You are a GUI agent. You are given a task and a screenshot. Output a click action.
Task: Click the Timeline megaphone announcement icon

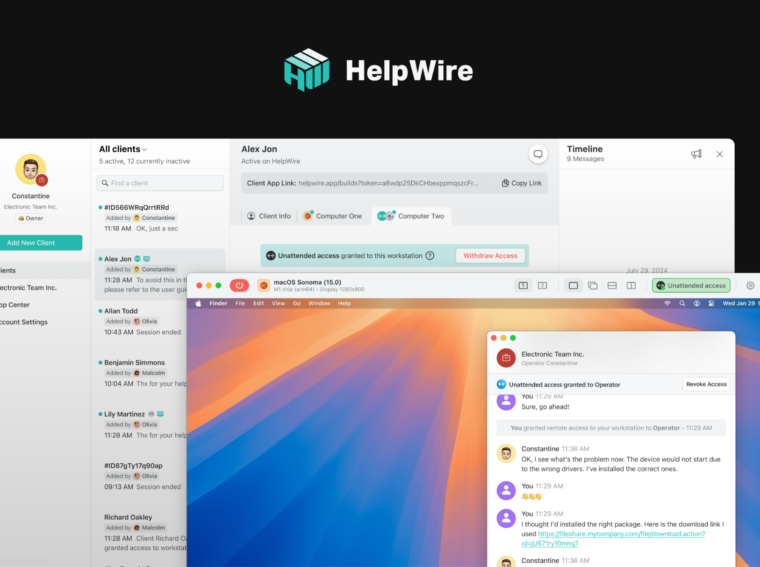tap(696, 154)
